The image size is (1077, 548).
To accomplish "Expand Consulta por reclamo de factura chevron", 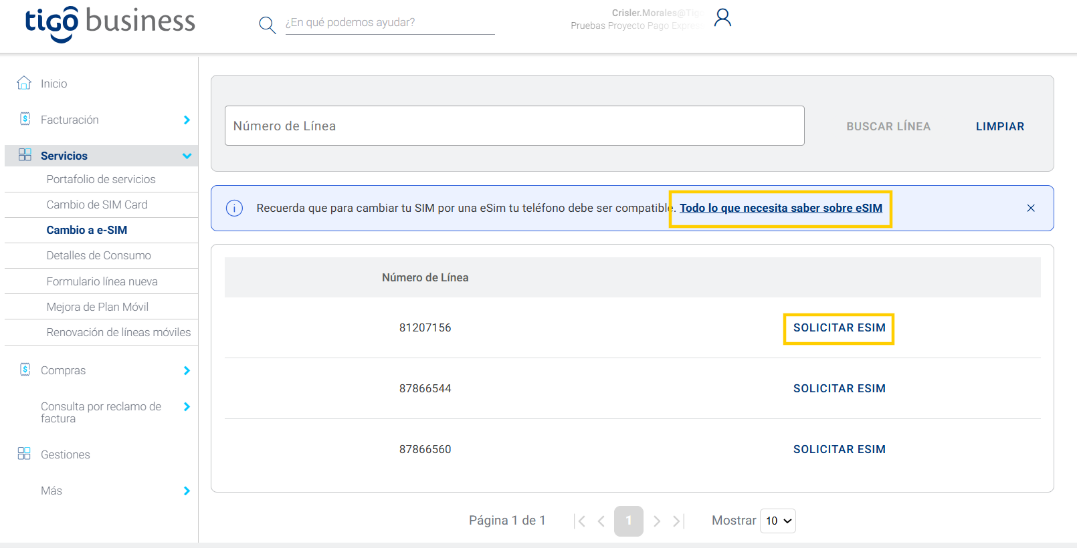I will pos(187,407).
